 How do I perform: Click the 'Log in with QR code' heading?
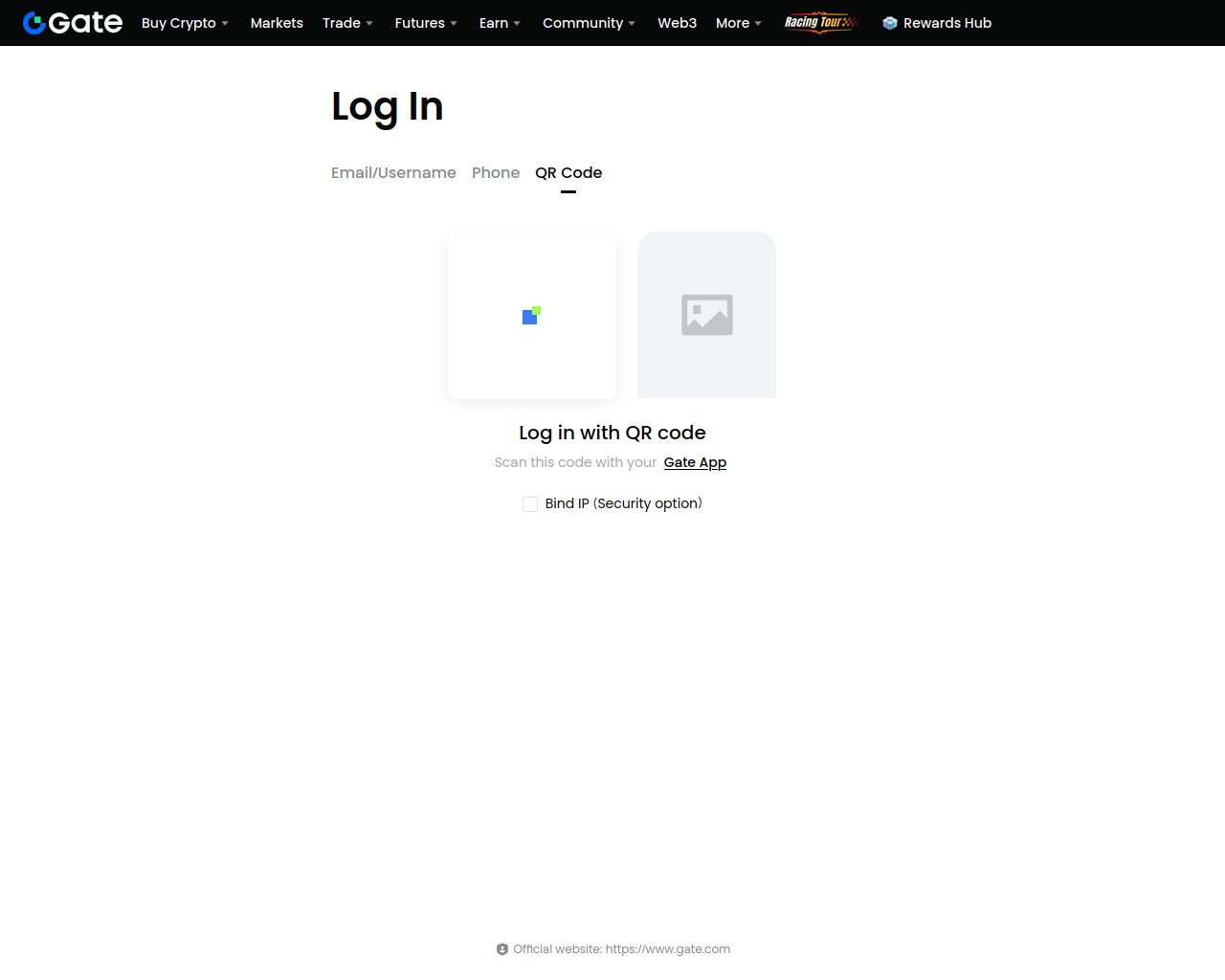[x=612, y=433]
